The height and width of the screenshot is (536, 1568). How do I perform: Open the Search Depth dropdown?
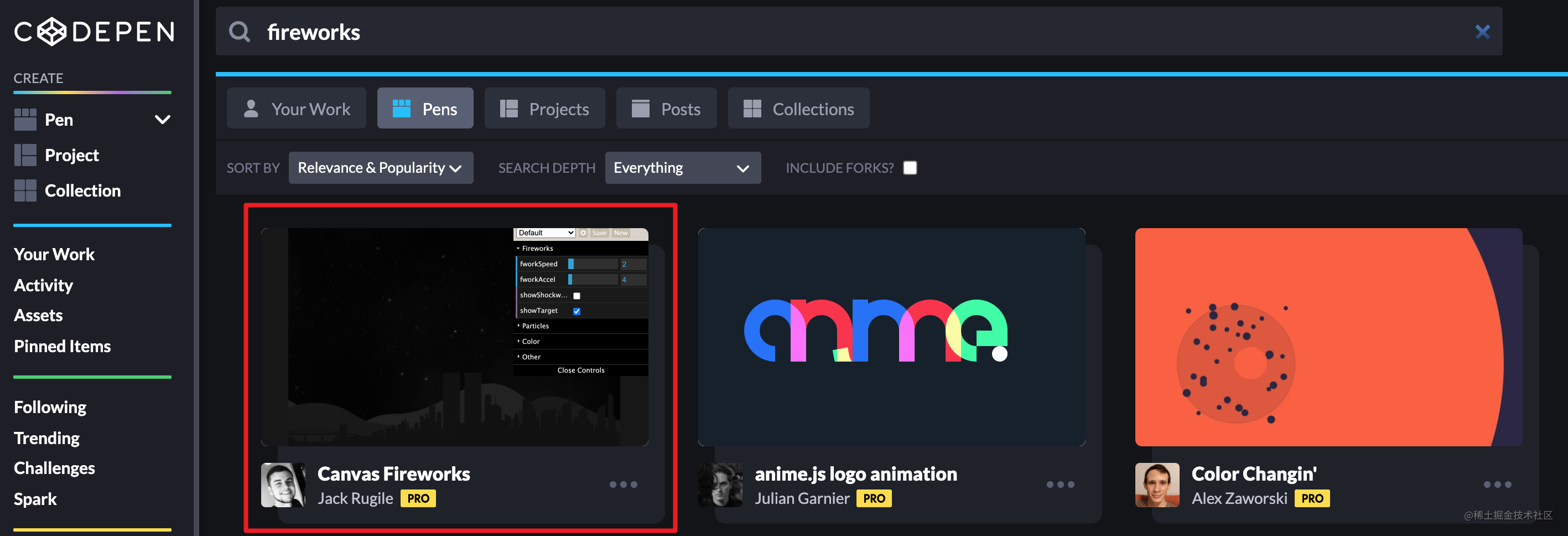pyautogui.click(x=682, y=167)
